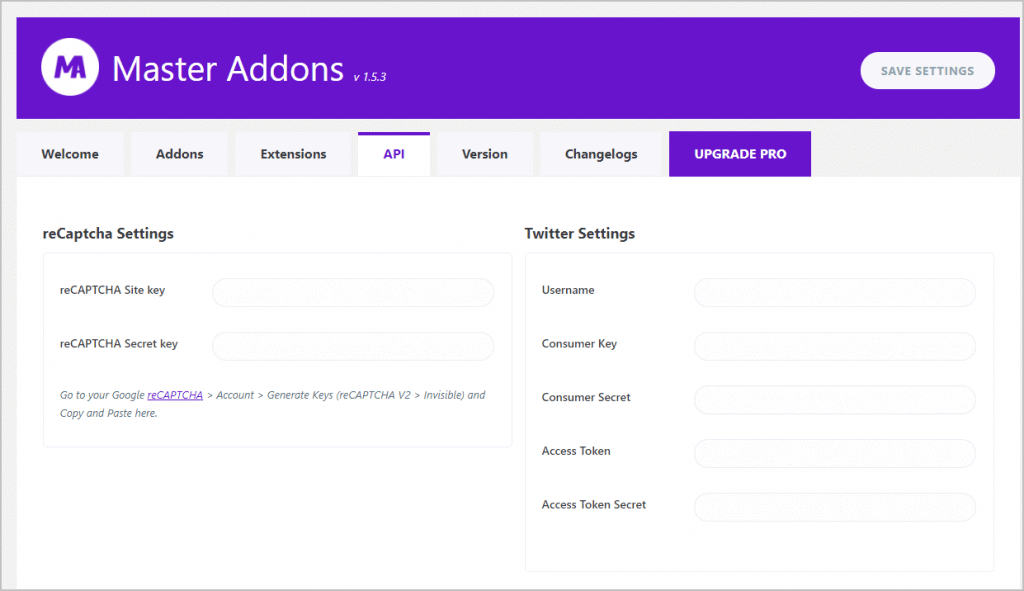Click the Upgrade Pro tab
The image size is (1024, 591).
(x=740, y=154)
